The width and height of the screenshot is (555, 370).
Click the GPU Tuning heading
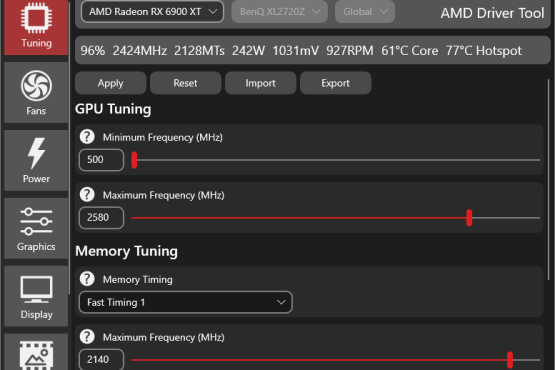[113, 109]
